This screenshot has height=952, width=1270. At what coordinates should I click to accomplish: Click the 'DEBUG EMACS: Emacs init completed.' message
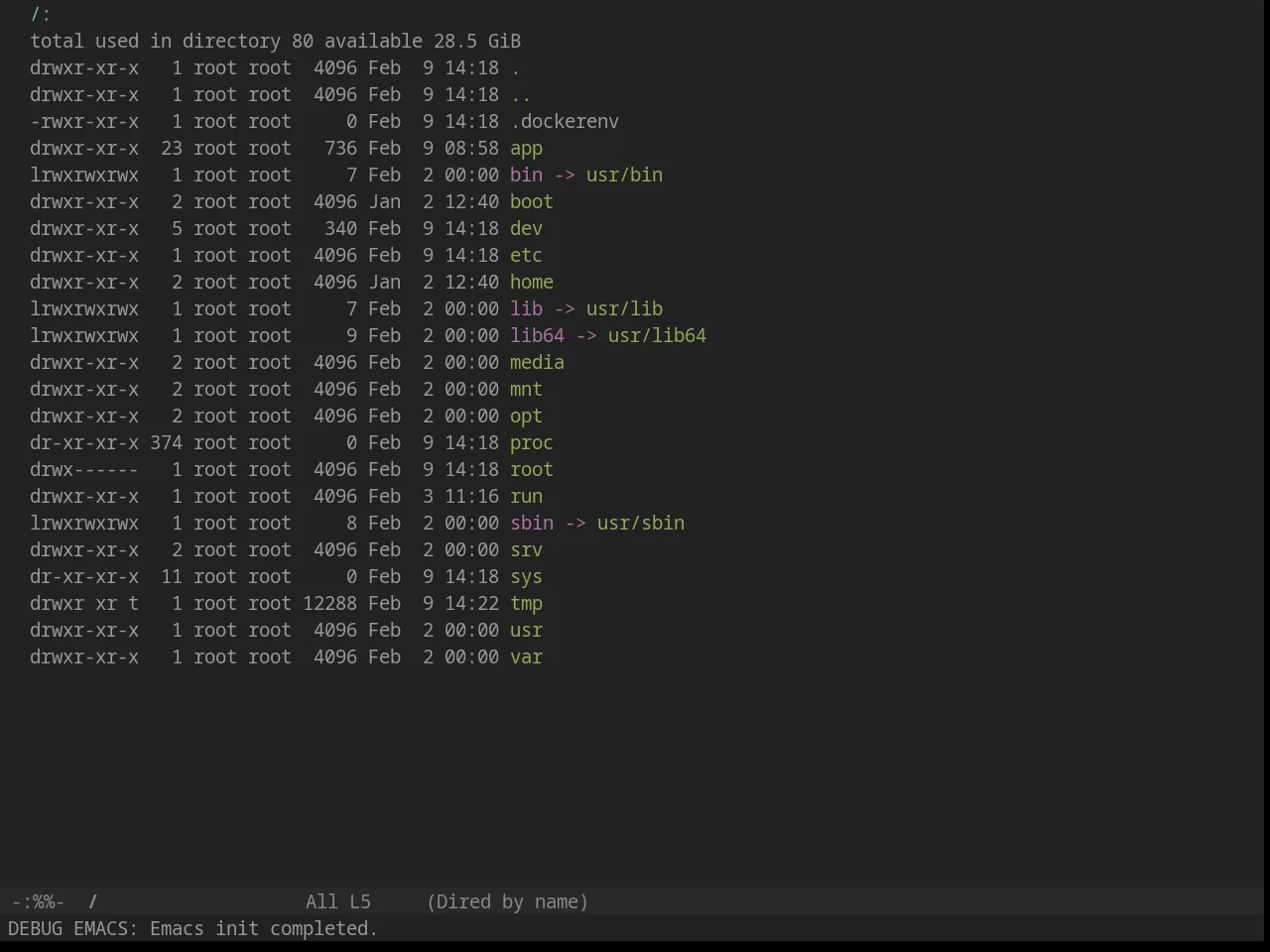click(x=192, y=929)
